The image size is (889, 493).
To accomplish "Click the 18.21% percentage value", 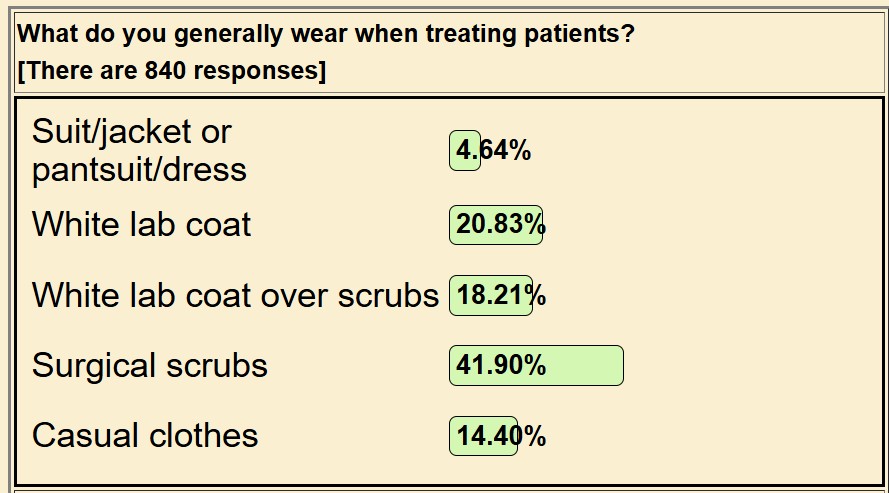I will click(501, 296).
